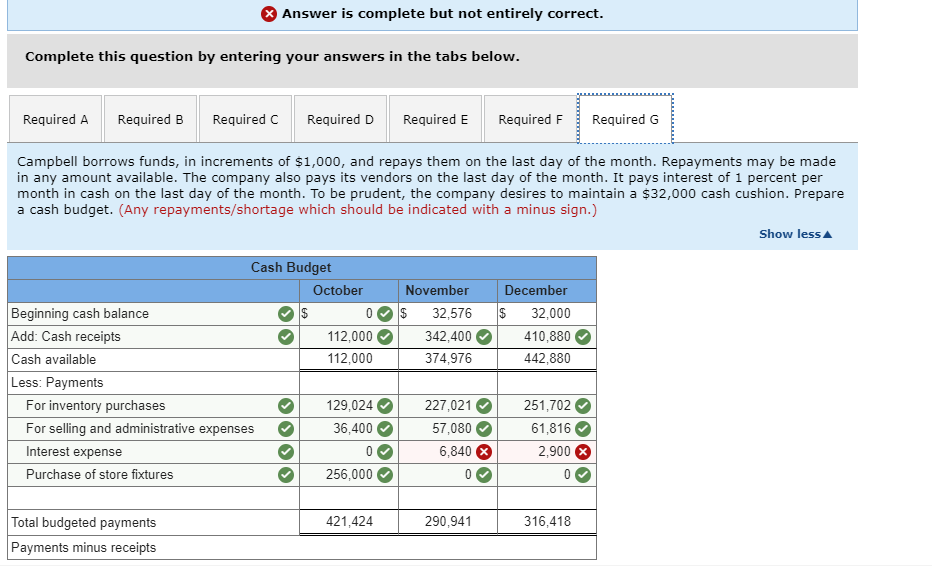Click green check after 'For selling and administrative expenses' label
The width and height of the screenshot is (932, 566).
(286, 429)
